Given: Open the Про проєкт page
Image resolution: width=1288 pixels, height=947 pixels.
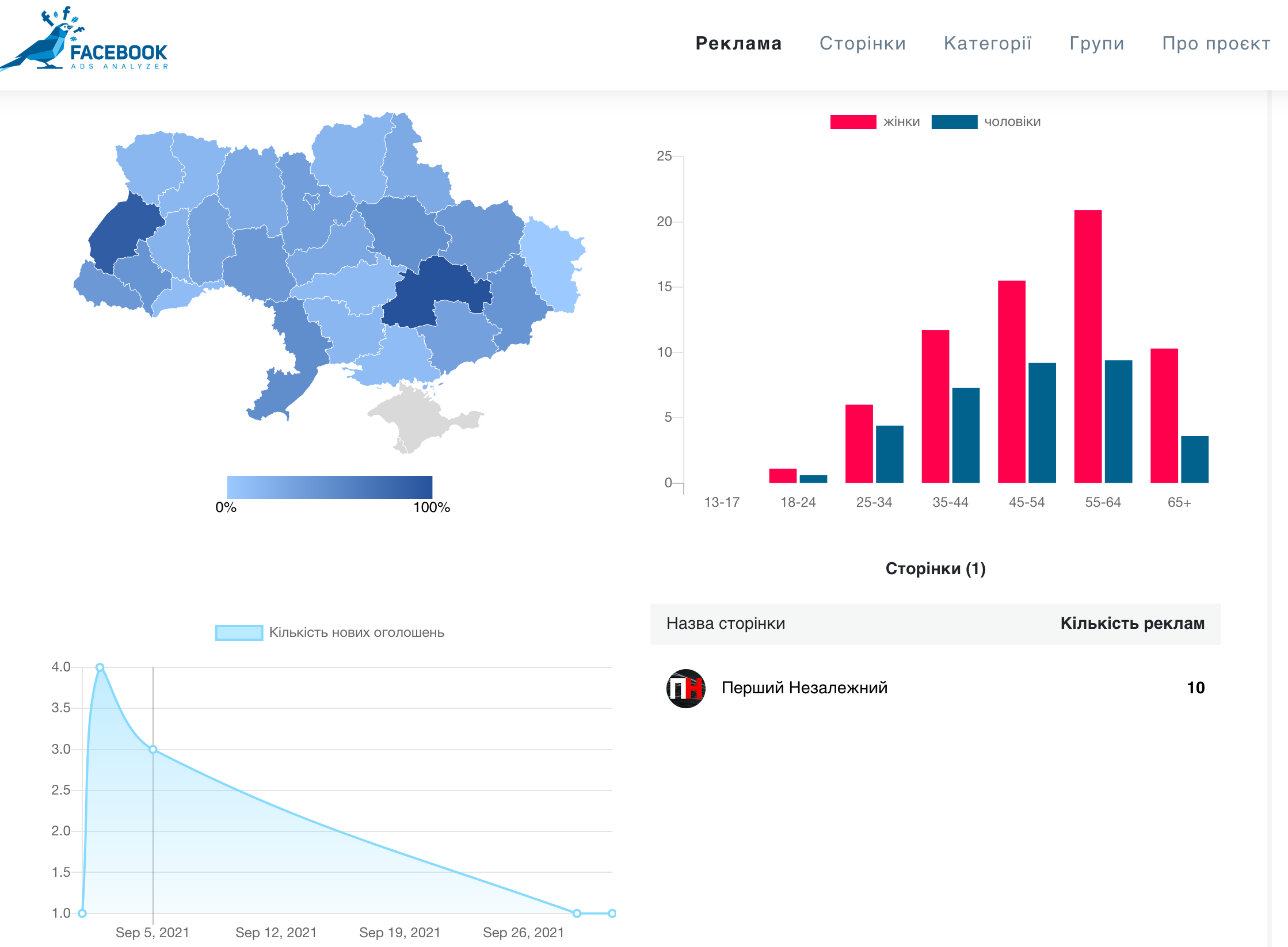Looking at the screenshot, I should click(1216, 44).
